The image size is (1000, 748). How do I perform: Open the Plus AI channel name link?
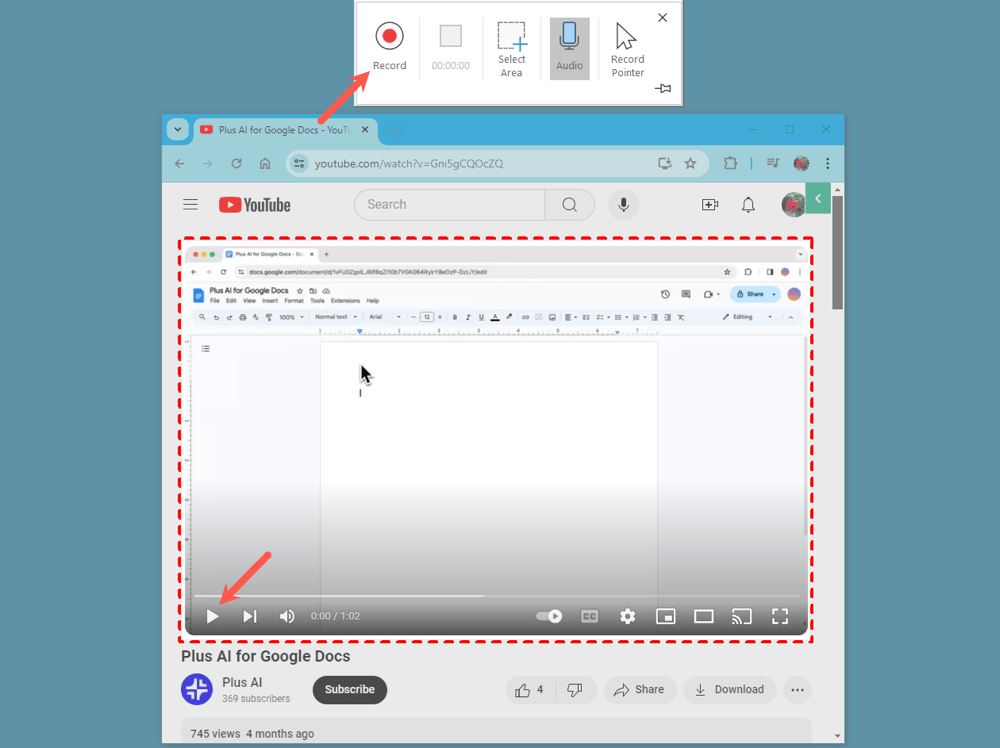[242, 682]
